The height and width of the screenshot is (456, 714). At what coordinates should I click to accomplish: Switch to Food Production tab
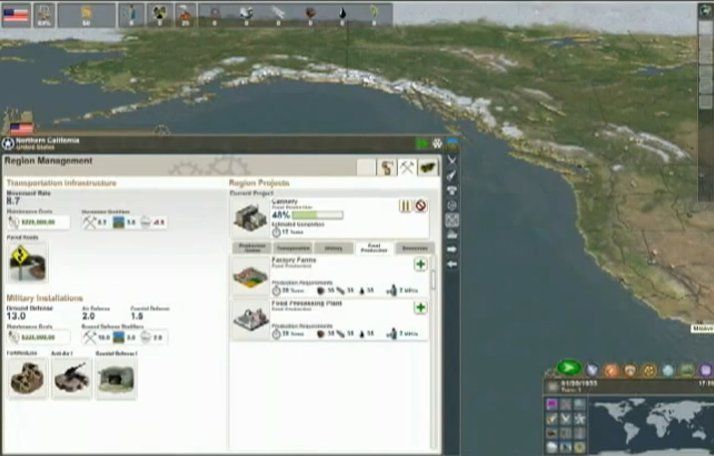372,248
